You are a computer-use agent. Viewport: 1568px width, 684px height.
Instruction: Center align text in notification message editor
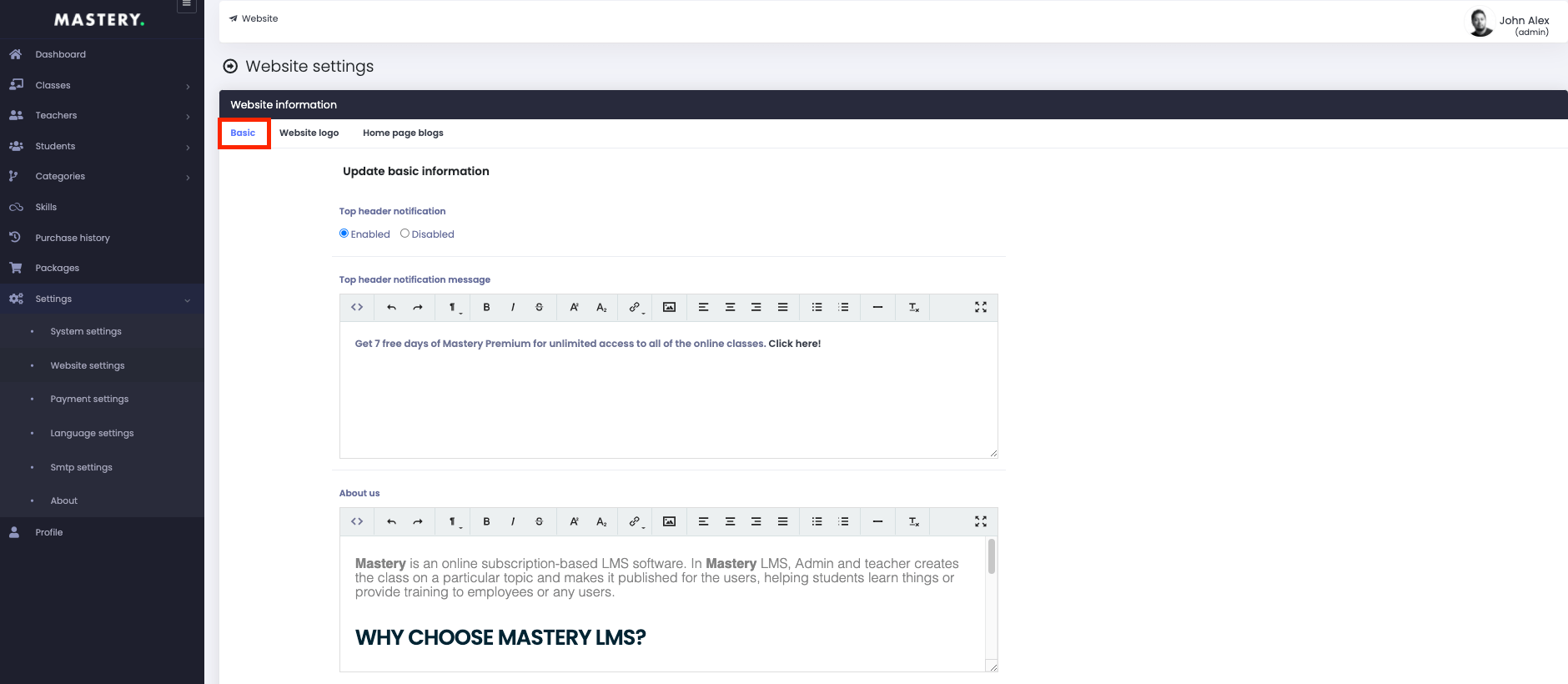(730, 307)
